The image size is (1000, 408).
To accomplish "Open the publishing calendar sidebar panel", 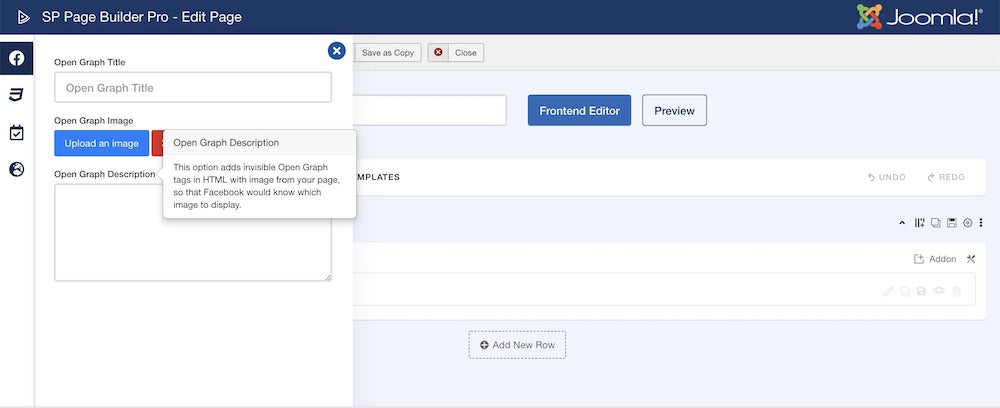I will 17,132.
